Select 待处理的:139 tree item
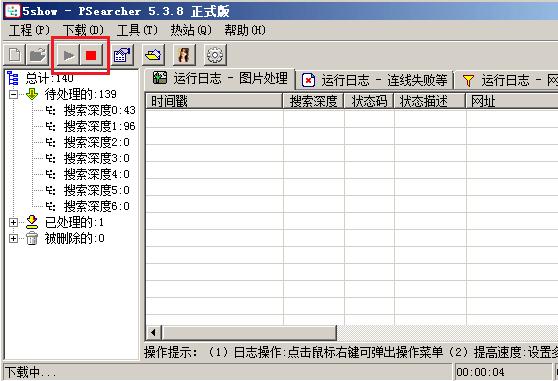This screenshot has width=558, height=381. click(80, 94)
